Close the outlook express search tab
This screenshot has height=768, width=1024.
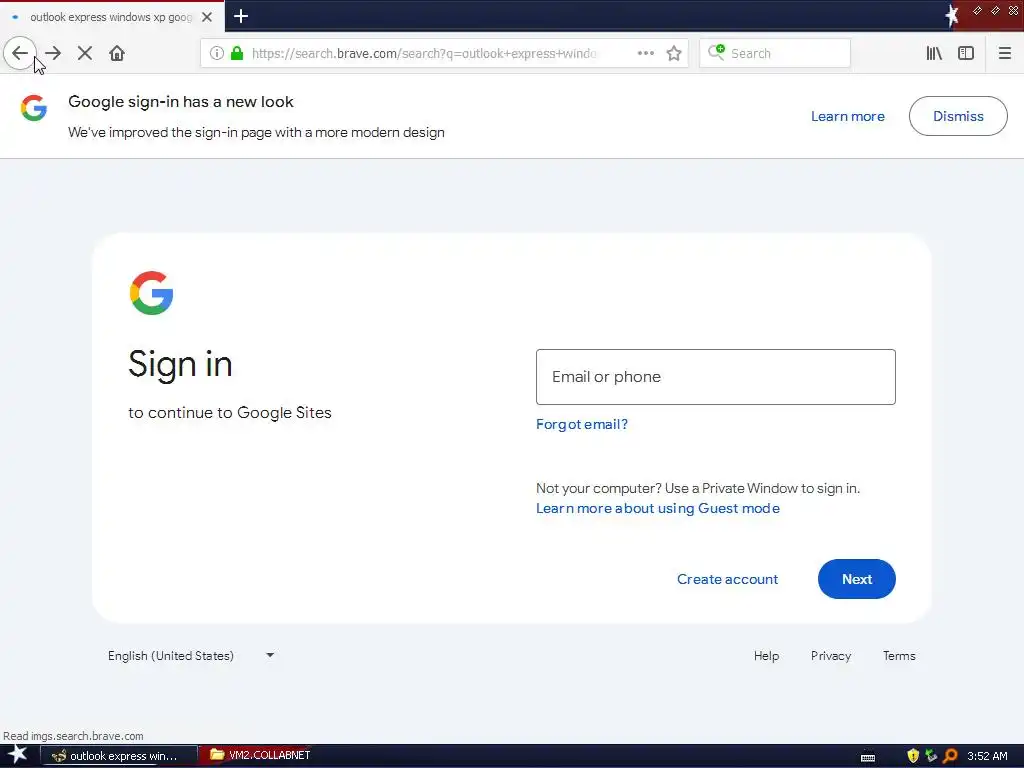(x=207, y=17)
